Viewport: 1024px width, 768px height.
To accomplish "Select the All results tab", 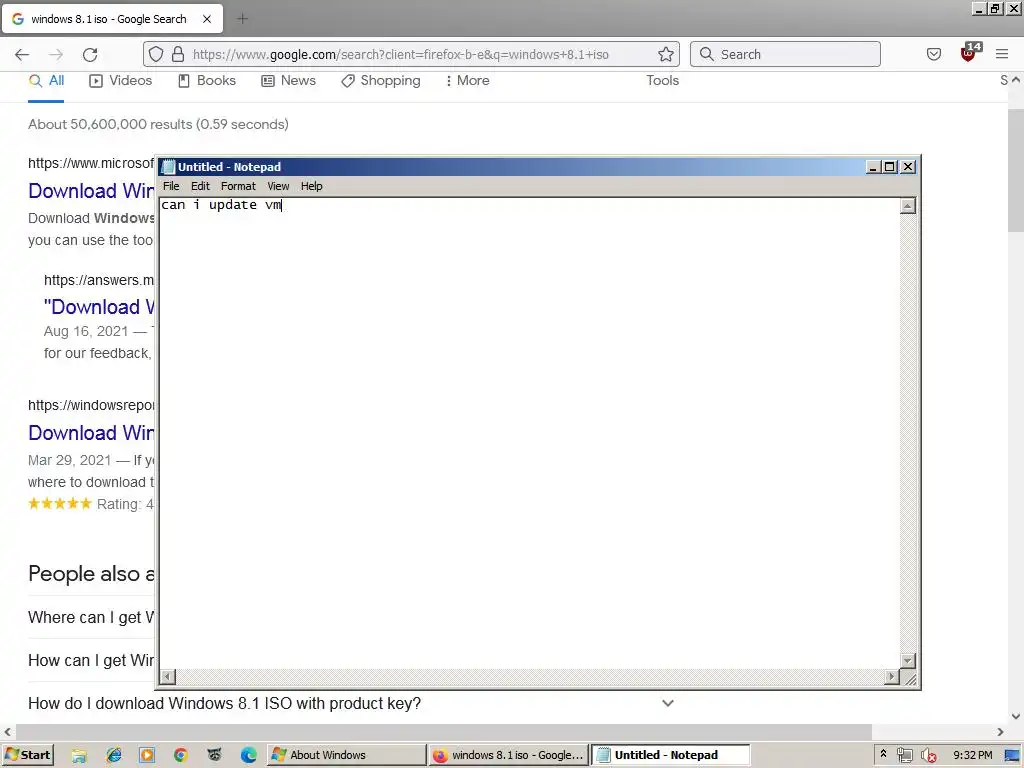I will [46, 81].
